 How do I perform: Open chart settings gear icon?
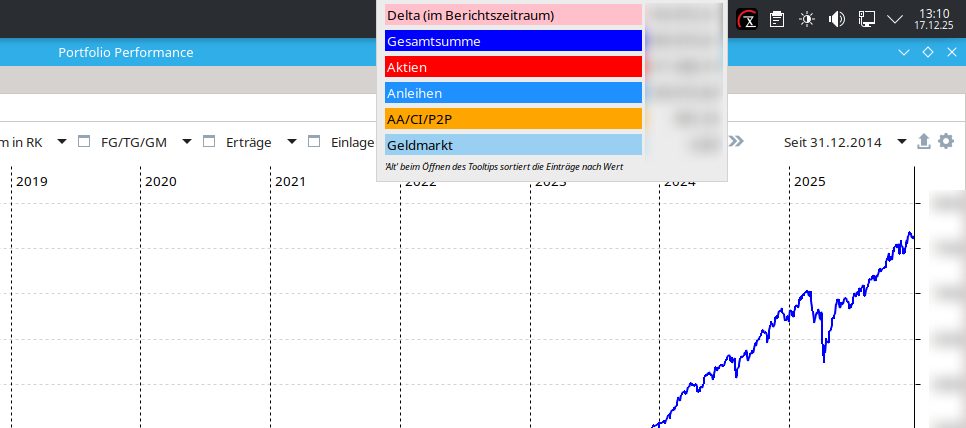pos(946,142)
